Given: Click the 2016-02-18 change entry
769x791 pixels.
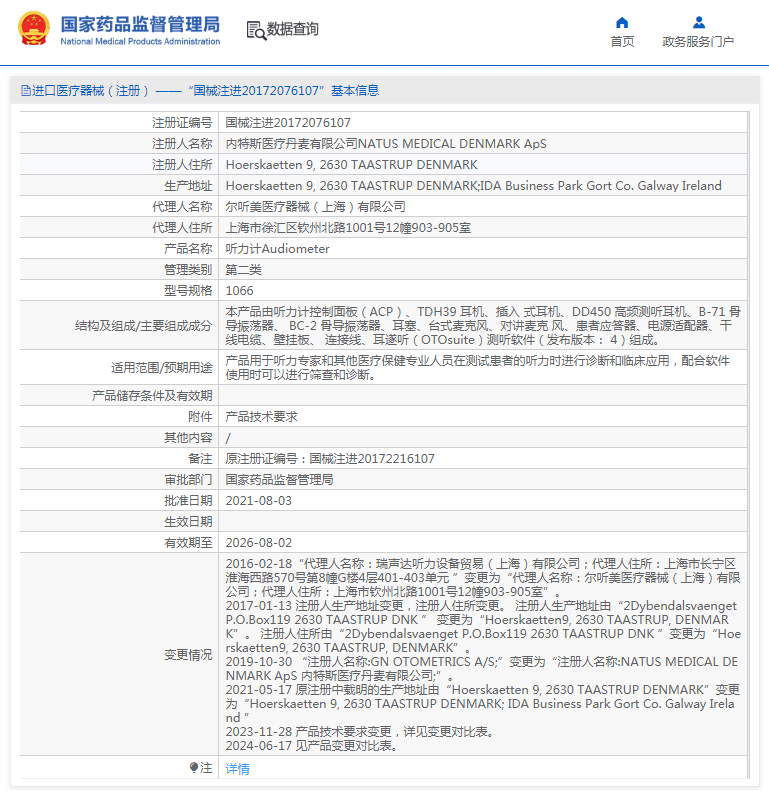Looking at the screenshot, I should (x=482, y=577).
